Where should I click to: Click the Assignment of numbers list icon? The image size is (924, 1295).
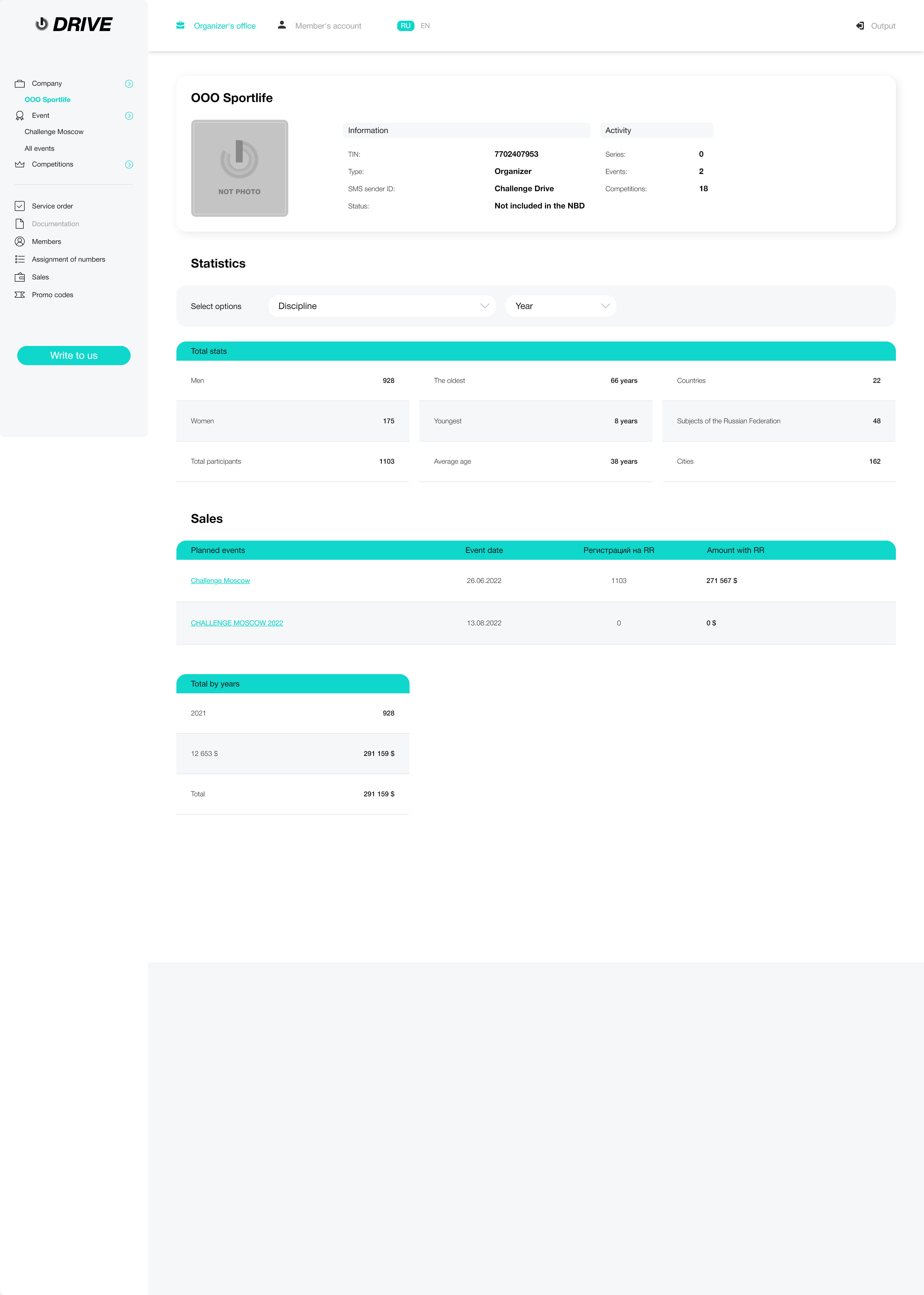(x=20, y=259)
